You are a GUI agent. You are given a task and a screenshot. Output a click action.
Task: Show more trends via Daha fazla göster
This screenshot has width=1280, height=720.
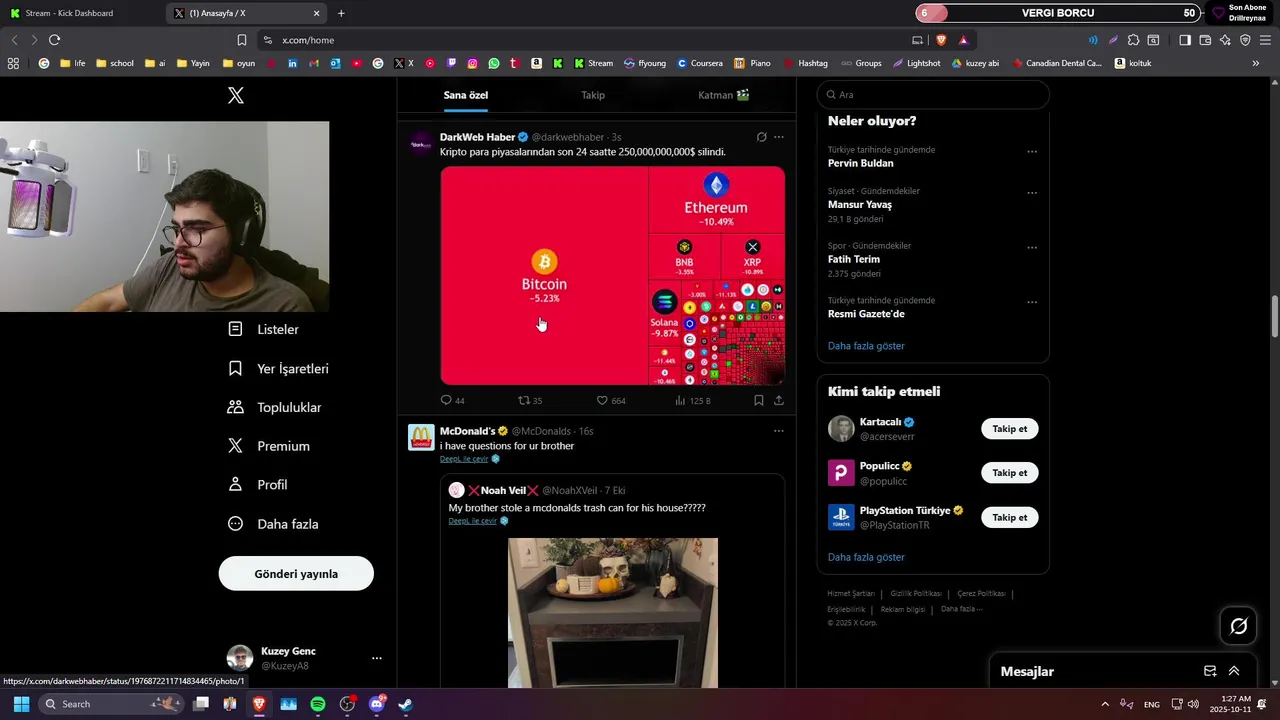[x=866, y=346]
